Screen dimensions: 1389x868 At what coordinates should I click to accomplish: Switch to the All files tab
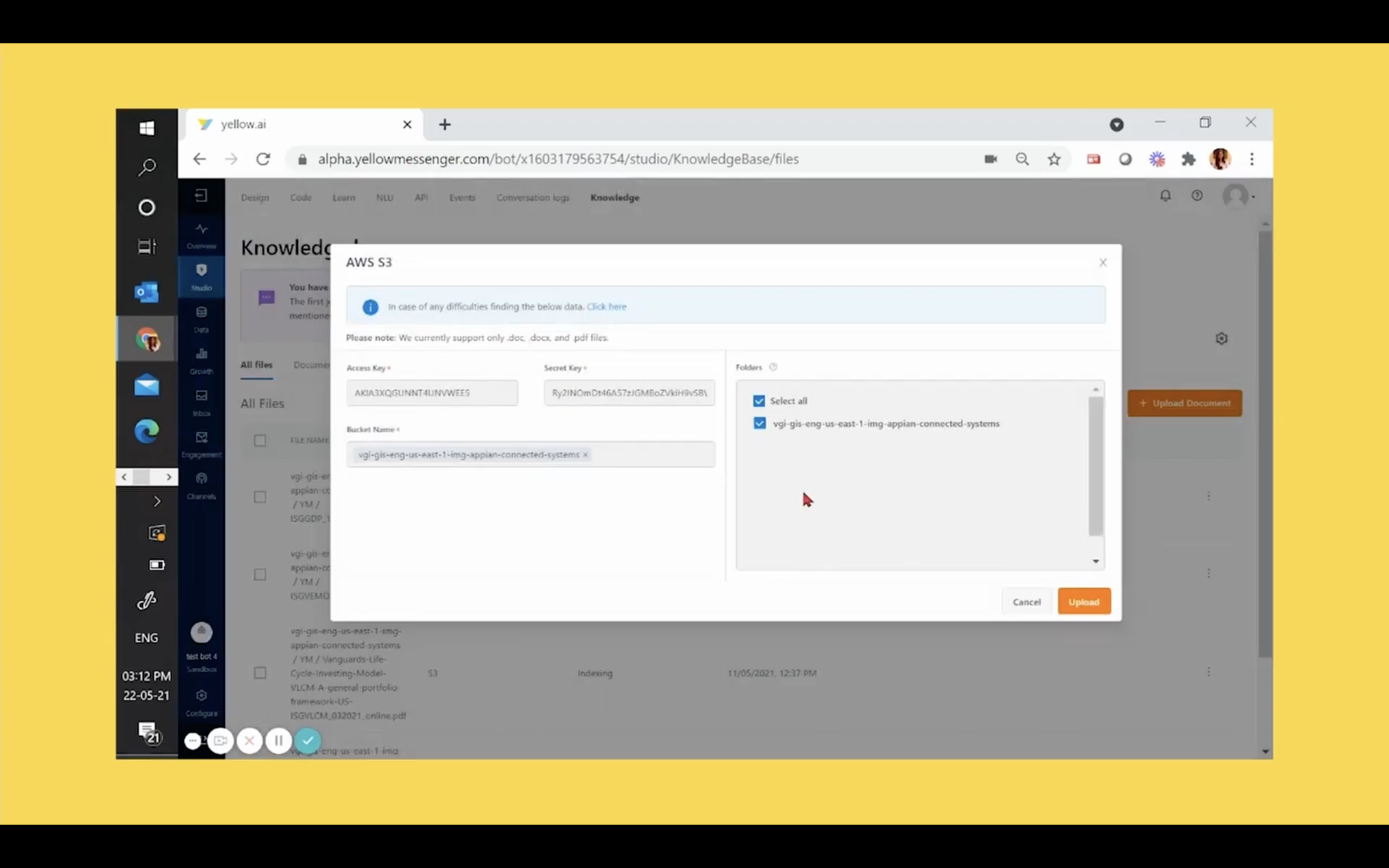[257, 365]
